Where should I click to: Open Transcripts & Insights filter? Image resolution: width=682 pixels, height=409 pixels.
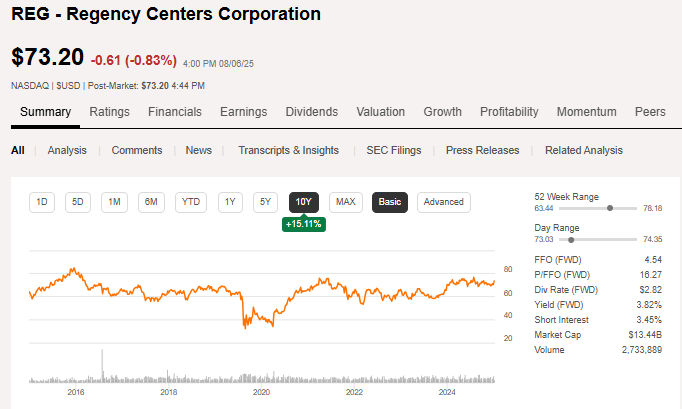[288, 150]
